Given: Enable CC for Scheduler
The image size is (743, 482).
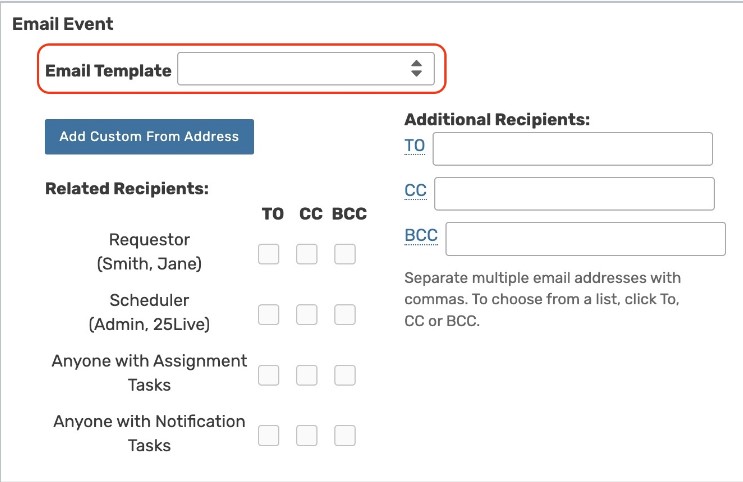Looking at the screenshot, I should (307, 315).
